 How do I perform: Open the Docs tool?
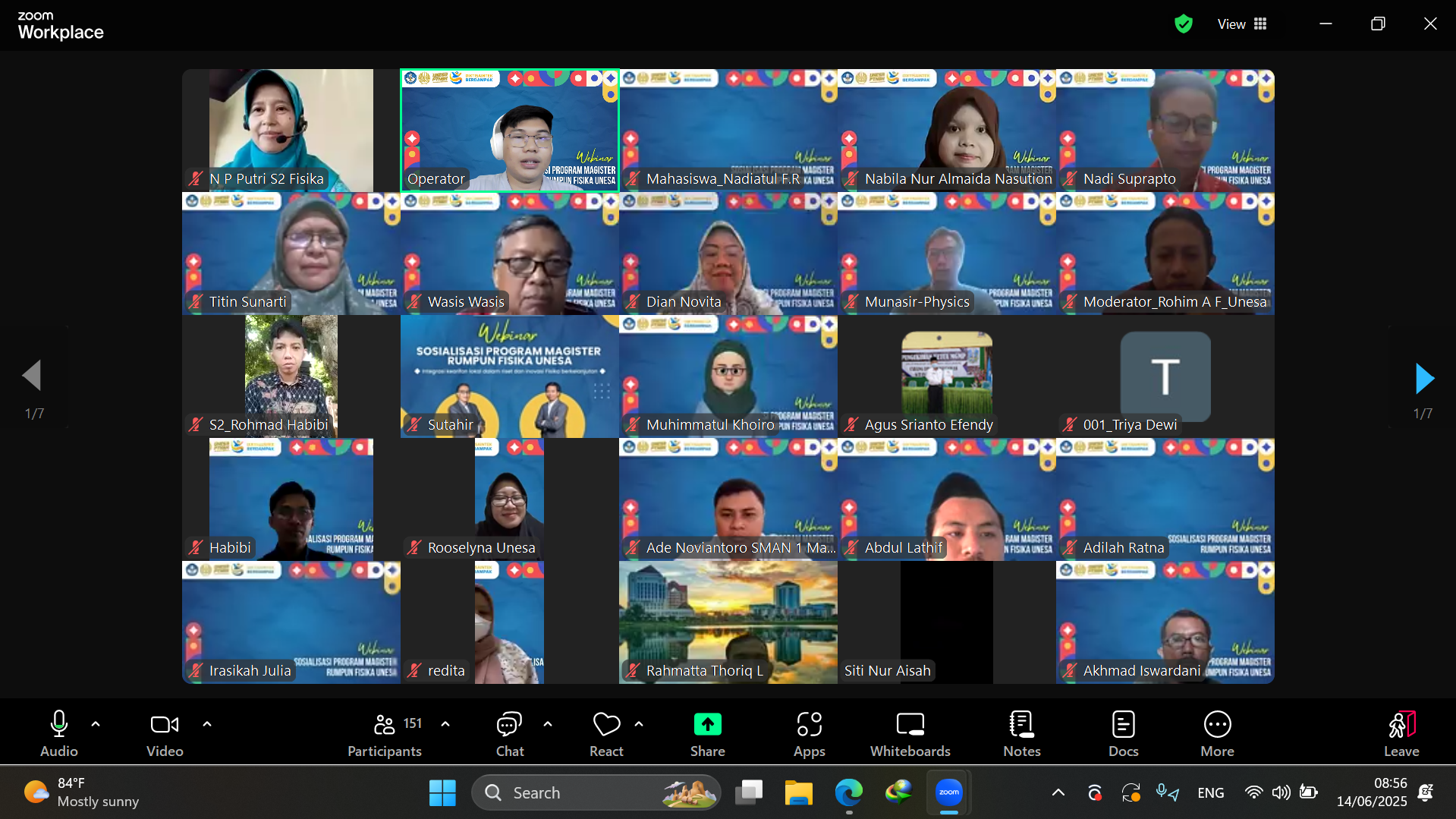coord(1123,733)
